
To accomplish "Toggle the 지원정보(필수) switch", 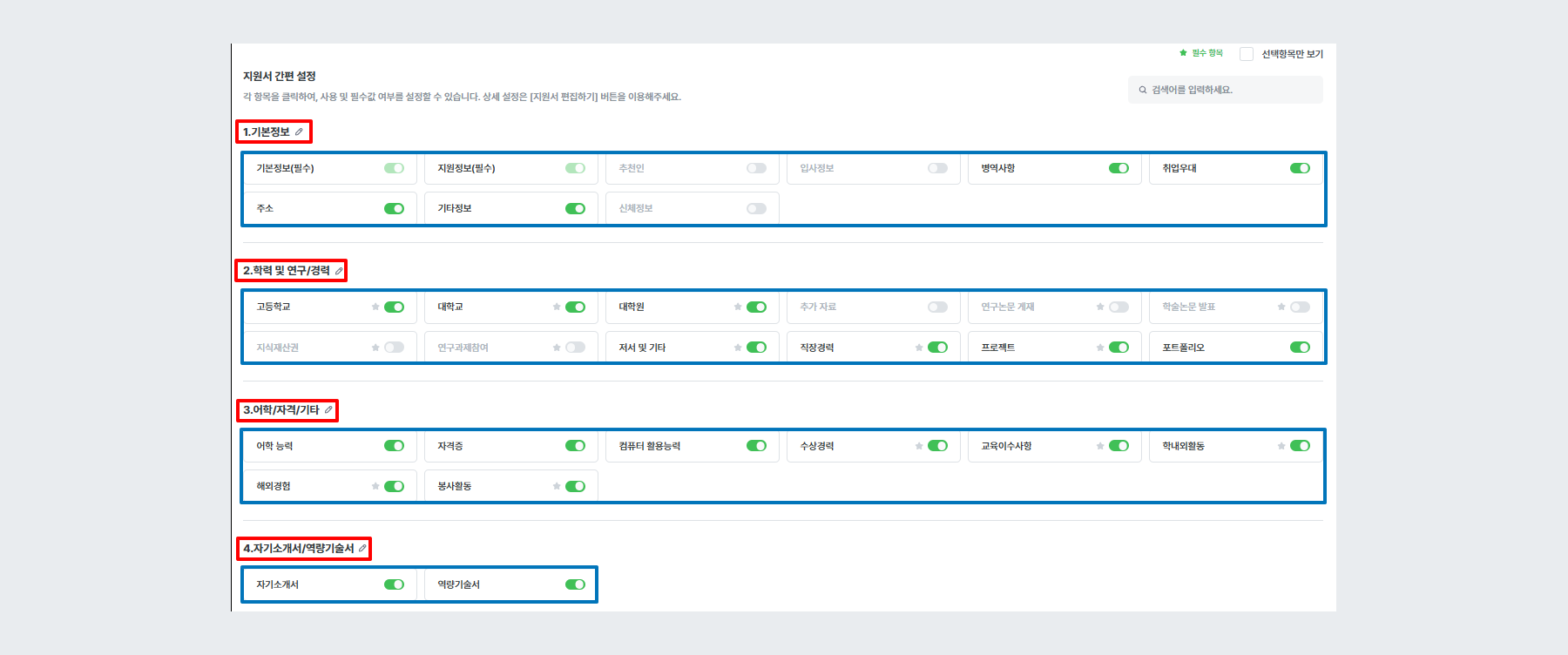I will coord(576,168).
